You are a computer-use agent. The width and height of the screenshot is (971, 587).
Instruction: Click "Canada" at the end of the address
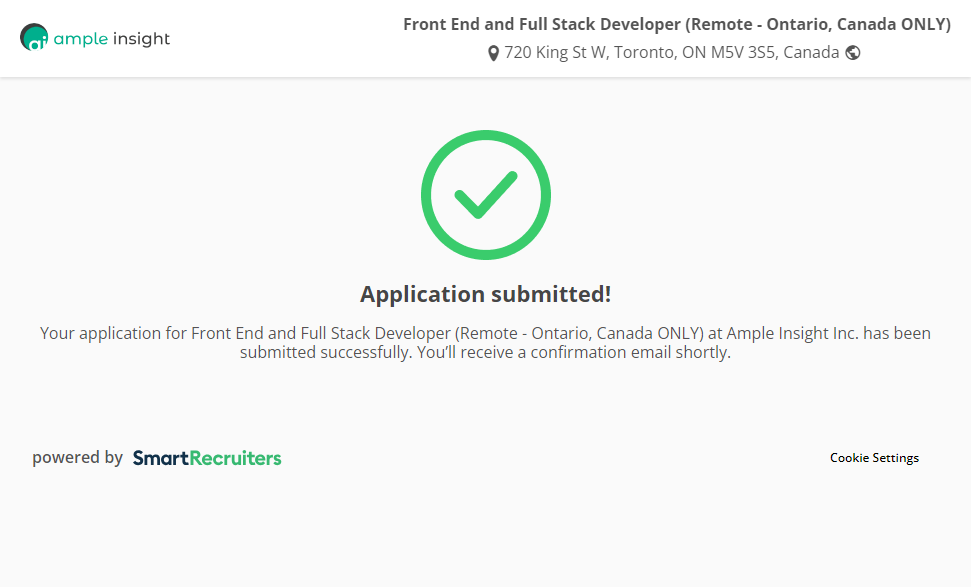pos(811,53)
